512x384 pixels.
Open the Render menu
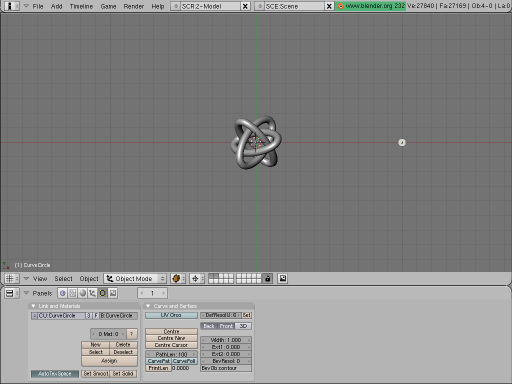coord(134,6)
